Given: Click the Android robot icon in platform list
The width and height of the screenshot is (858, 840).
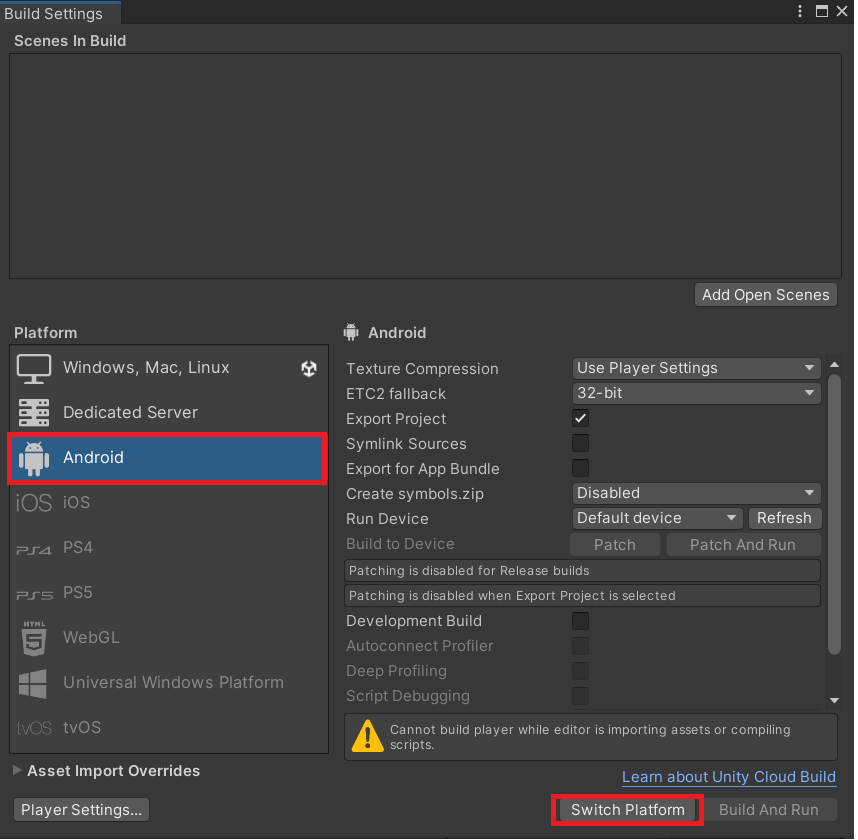Looking at the screenshot, I should [34, 458].
